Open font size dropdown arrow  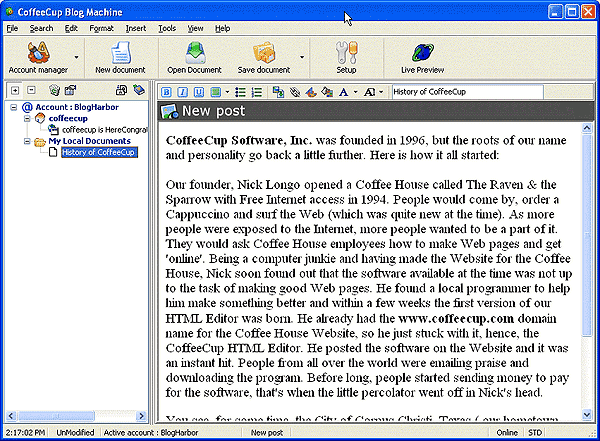(381, 92)
